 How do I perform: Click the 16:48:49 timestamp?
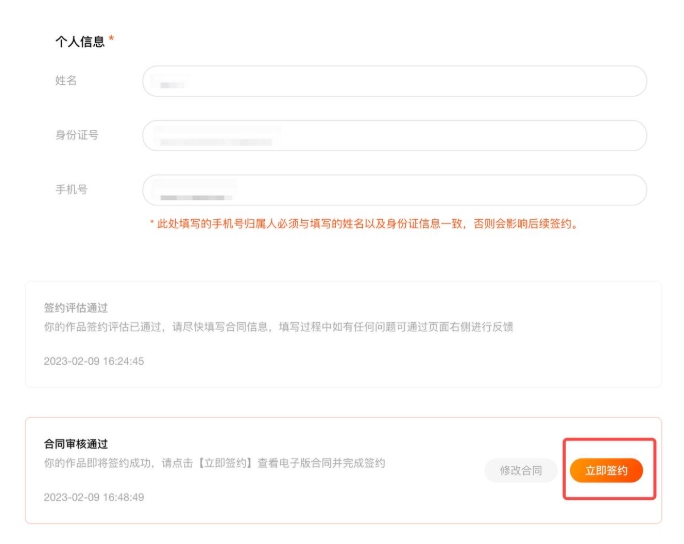tap(94, 497)
